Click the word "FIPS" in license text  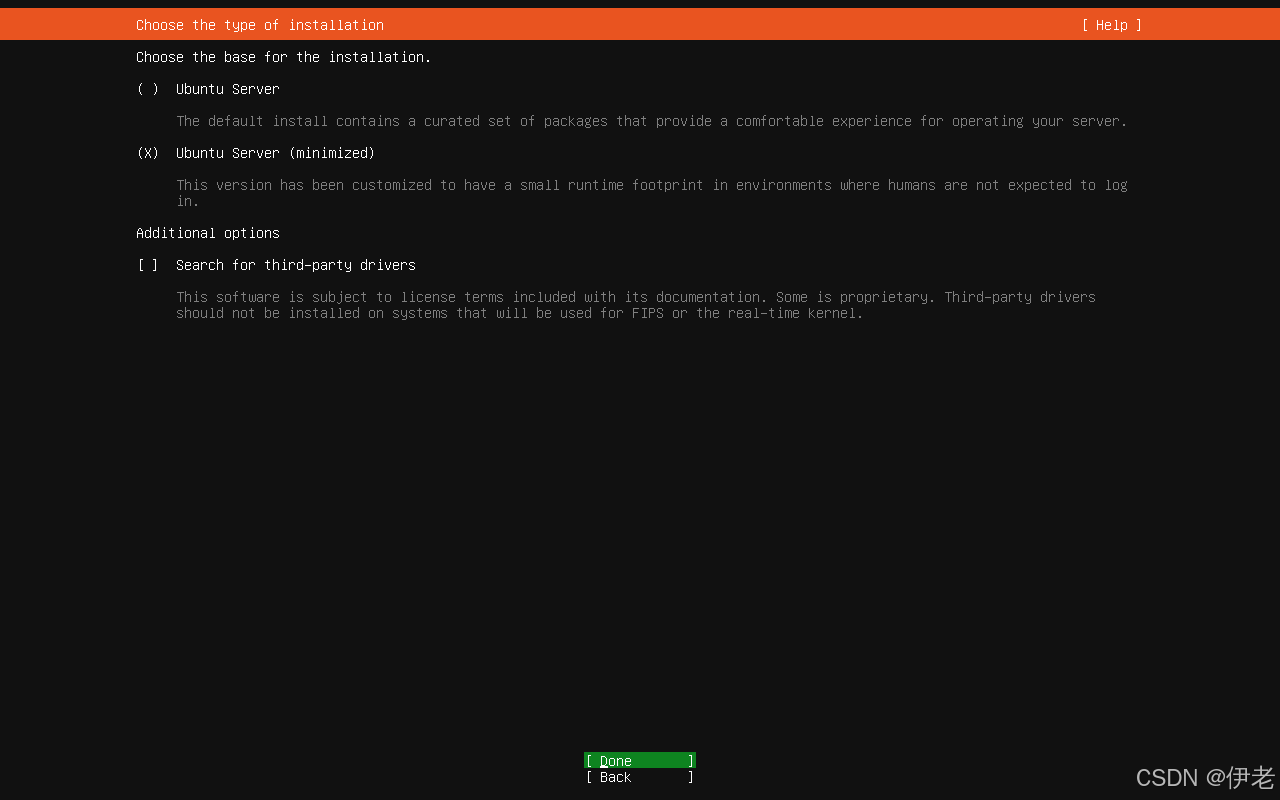pyautogui.click(x=647, y=313)
